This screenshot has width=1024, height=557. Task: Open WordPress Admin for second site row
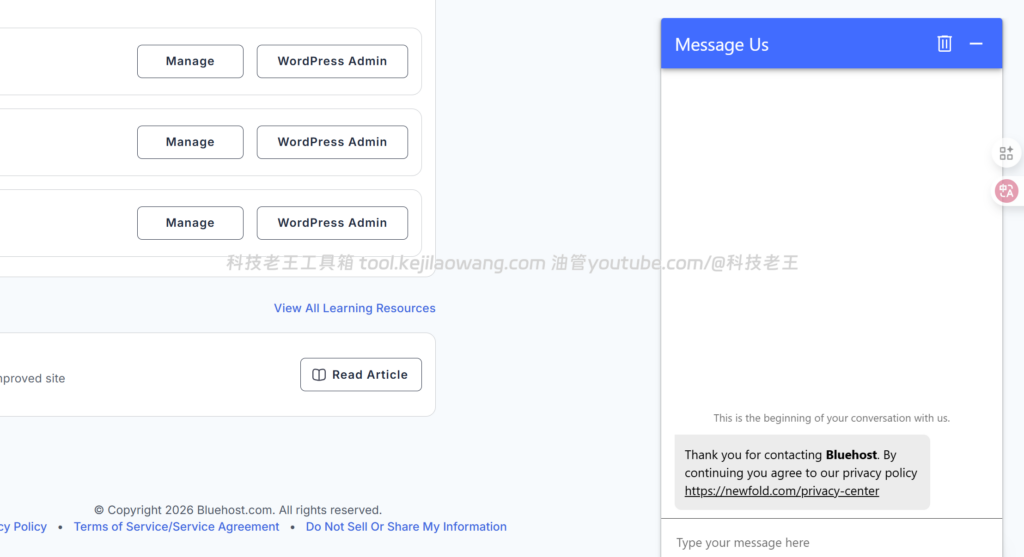click(332, 142)
